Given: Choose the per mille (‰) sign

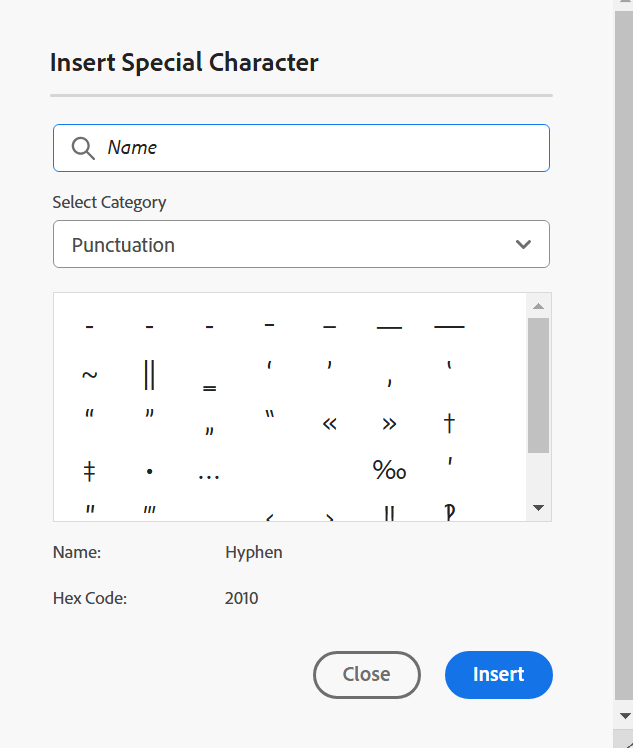Looking at the screenshot, I should click(389, 470).
